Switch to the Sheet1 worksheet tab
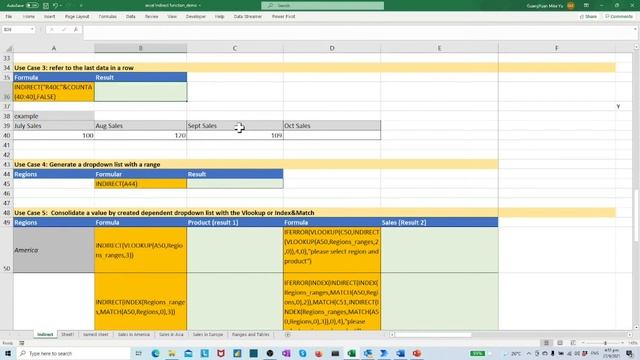640x360 pixels. [67, 335]
